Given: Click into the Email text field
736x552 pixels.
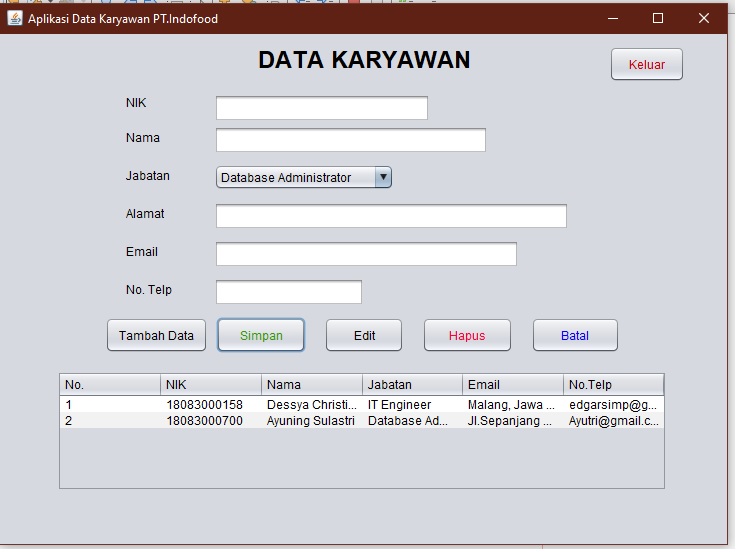Looking at the screenshot, I should (366, 254).
